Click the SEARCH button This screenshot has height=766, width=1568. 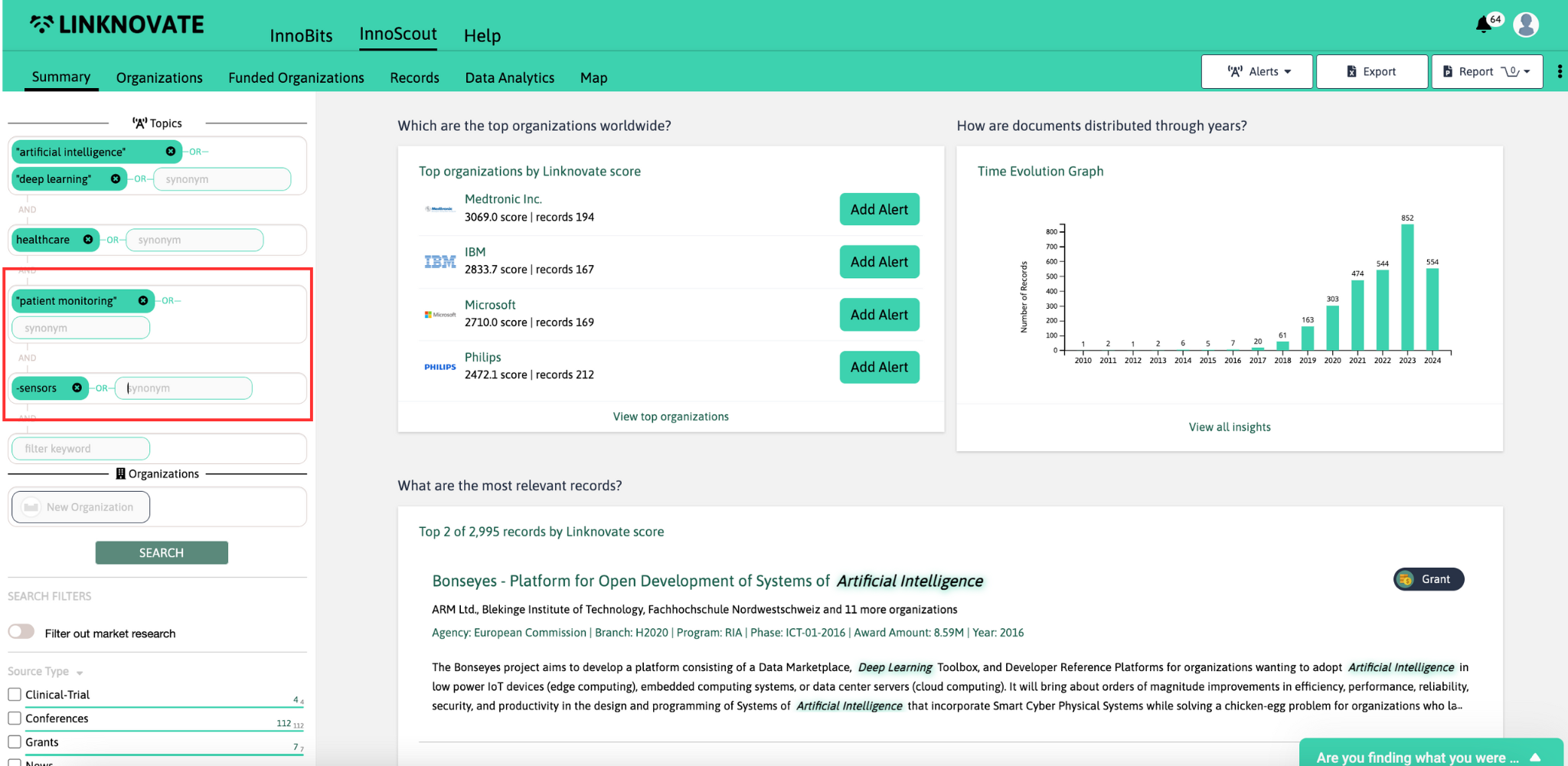click(162, 552)
